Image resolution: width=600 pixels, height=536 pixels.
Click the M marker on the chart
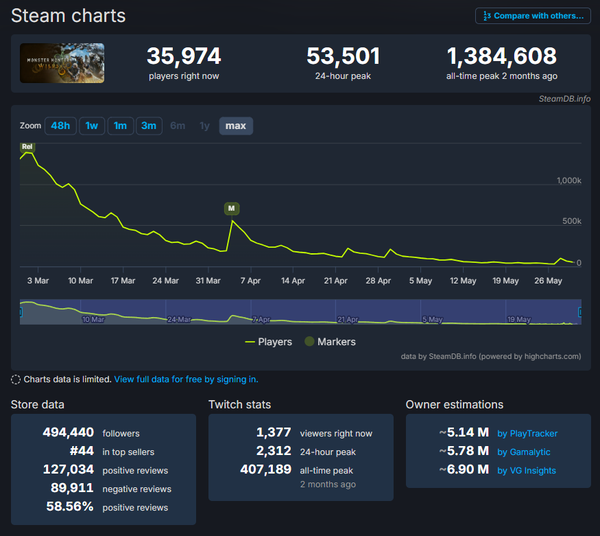pos(232,209)
